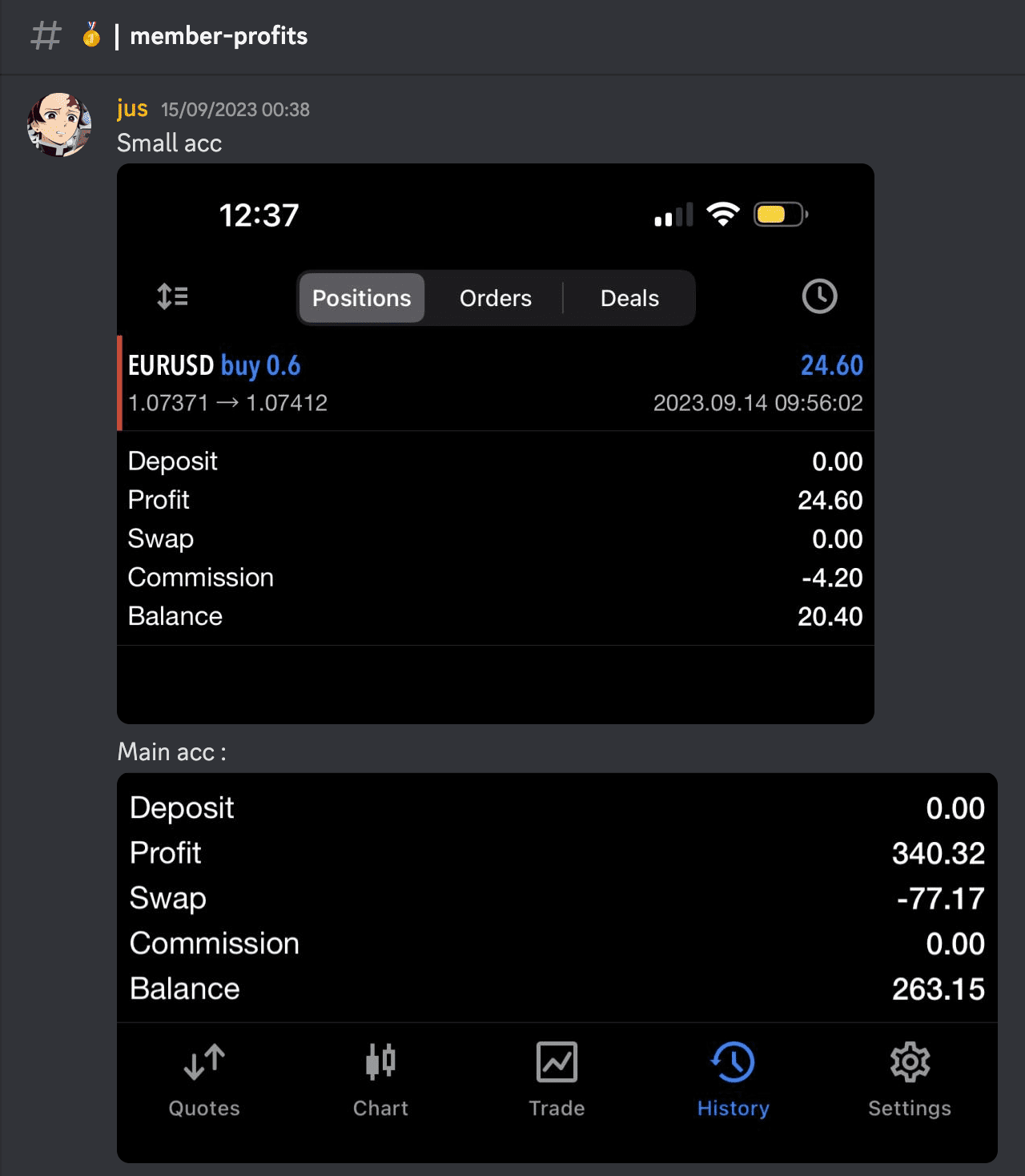1025x1176 pixels.
Task: Switch to the Orders tab
Action: pos(495,297)
